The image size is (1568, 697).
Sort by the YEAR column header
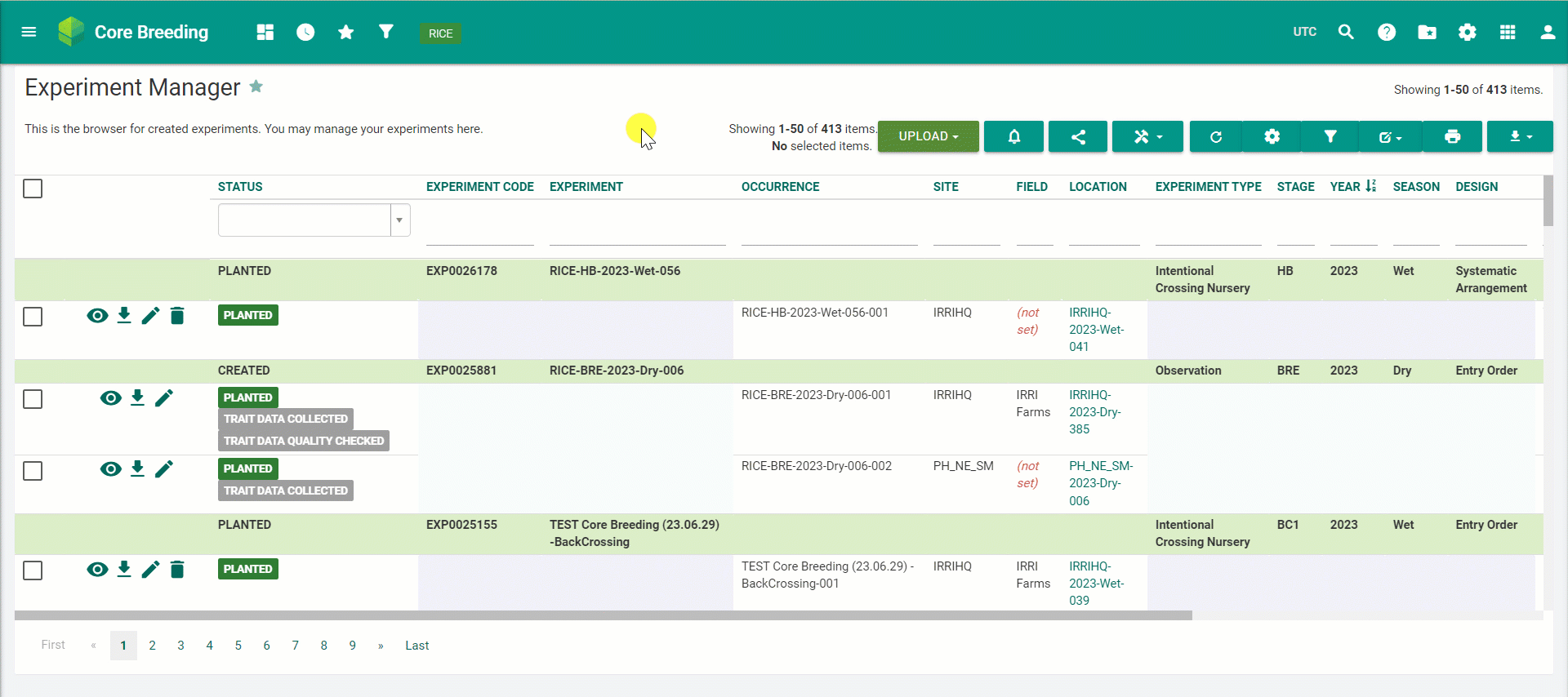pyautogui.click(x=1345, y=187)
